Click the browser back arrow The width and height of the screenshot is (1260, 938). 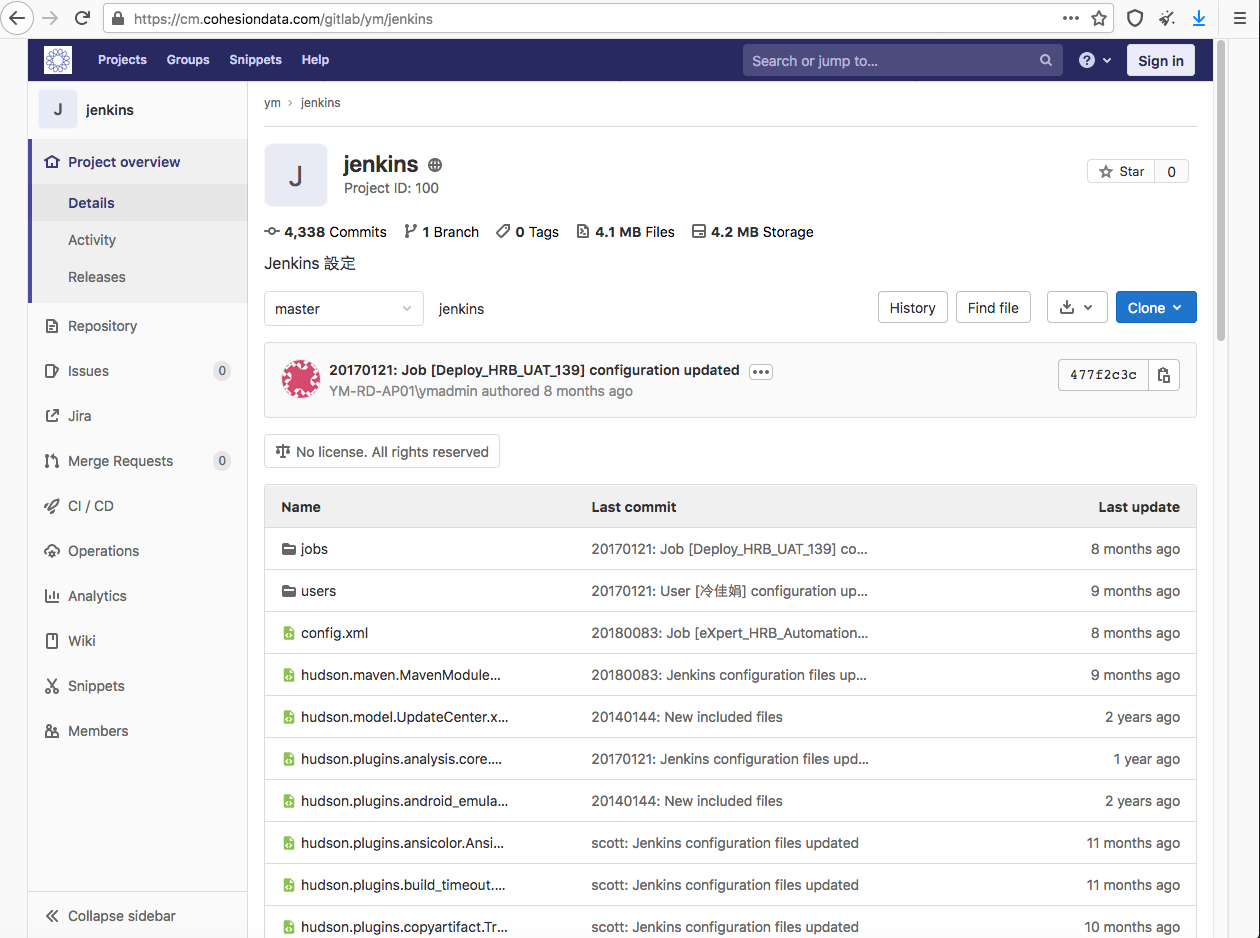pyautogui.click(x=17, y=18)
